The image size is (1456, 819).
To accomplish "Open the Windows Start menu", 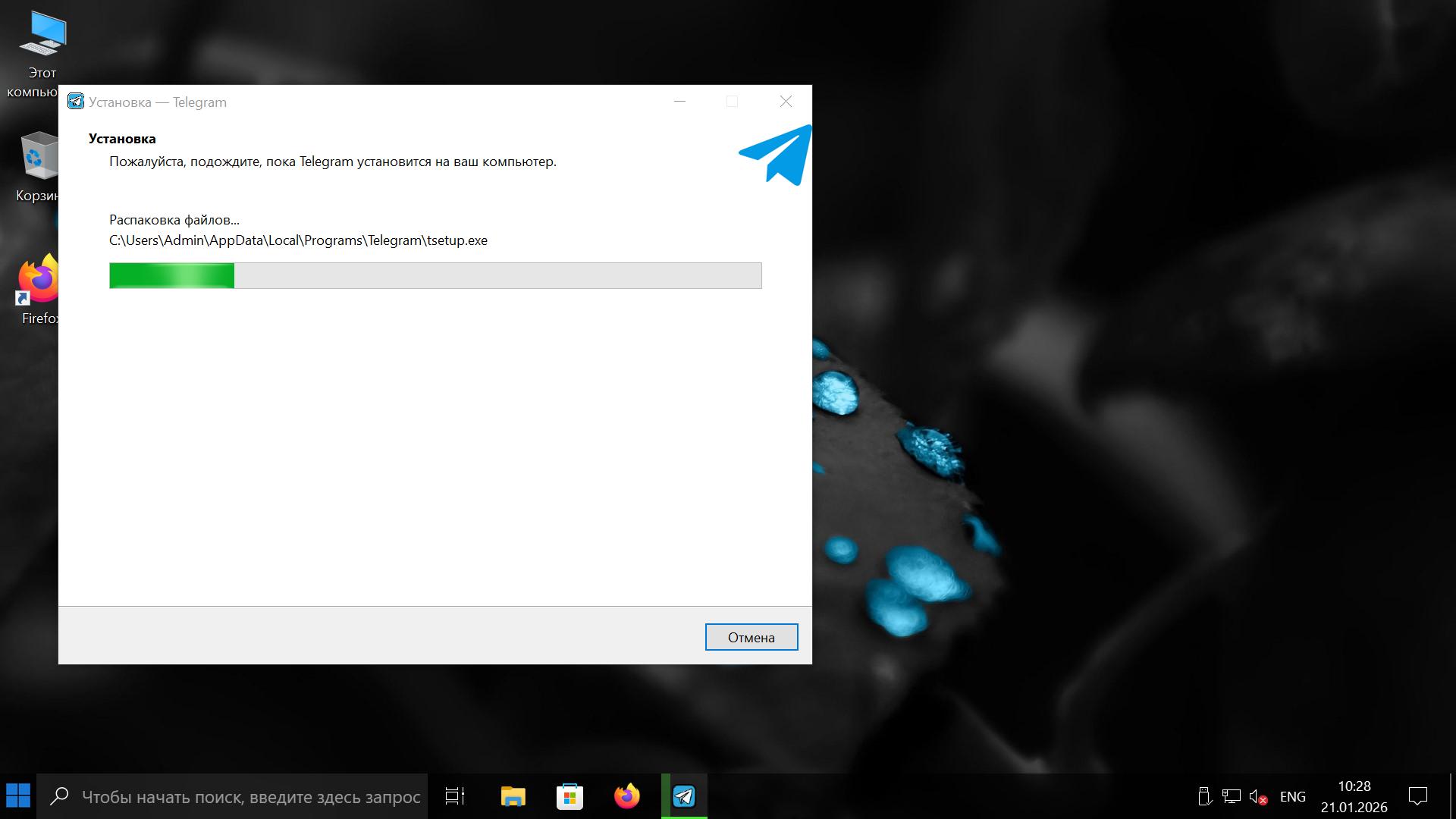I will tap(18, 796).
